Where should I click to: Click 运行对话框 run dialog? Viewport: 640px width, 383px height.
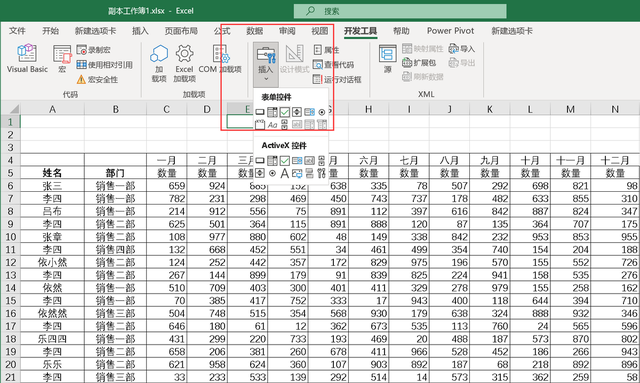click(x=337, y=79)
